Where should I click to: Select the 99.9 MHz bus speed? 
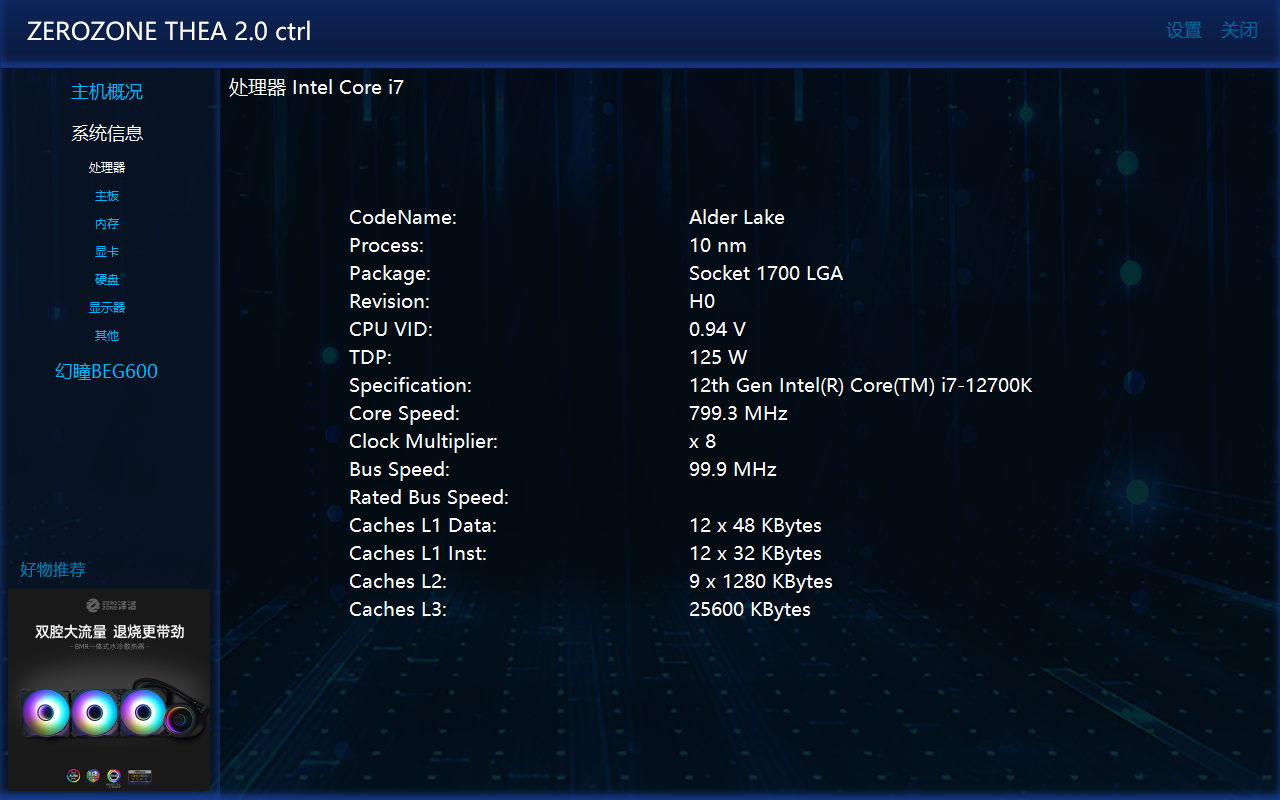[x=733, y=469]
